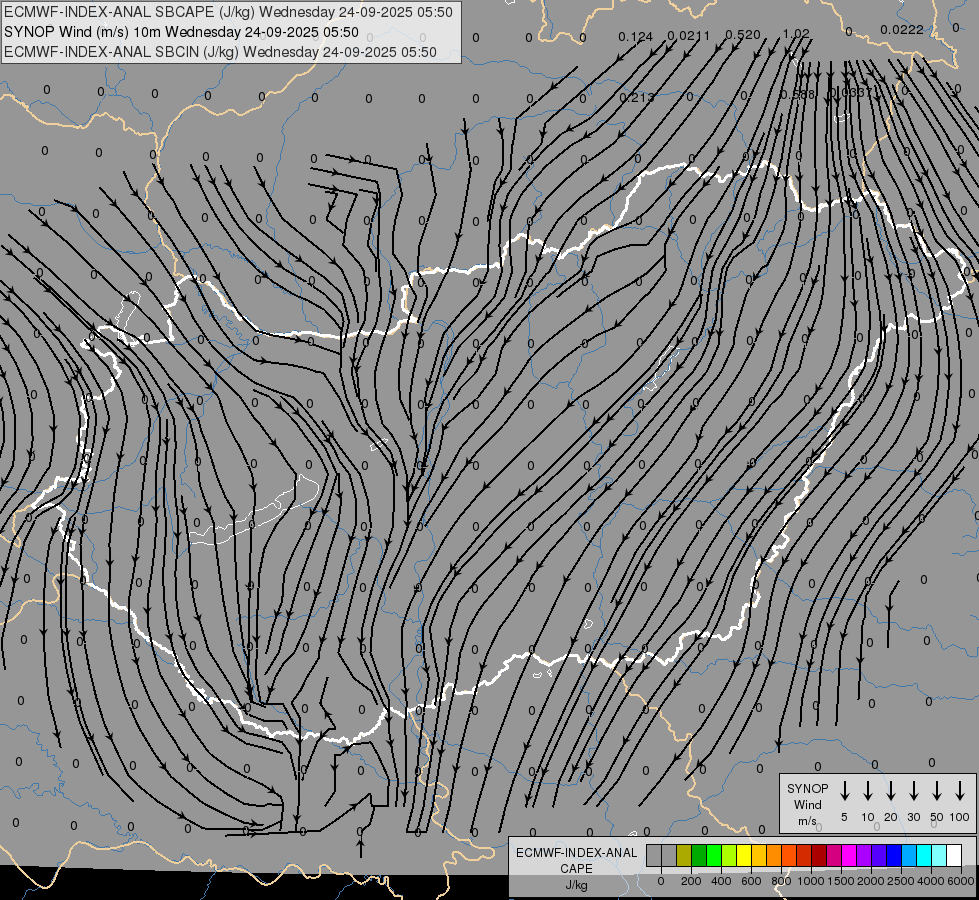The width and height of the screenshot is (979, 900).
Task: Select the pale cyan CAPE legend swatch
Action: 939,856
